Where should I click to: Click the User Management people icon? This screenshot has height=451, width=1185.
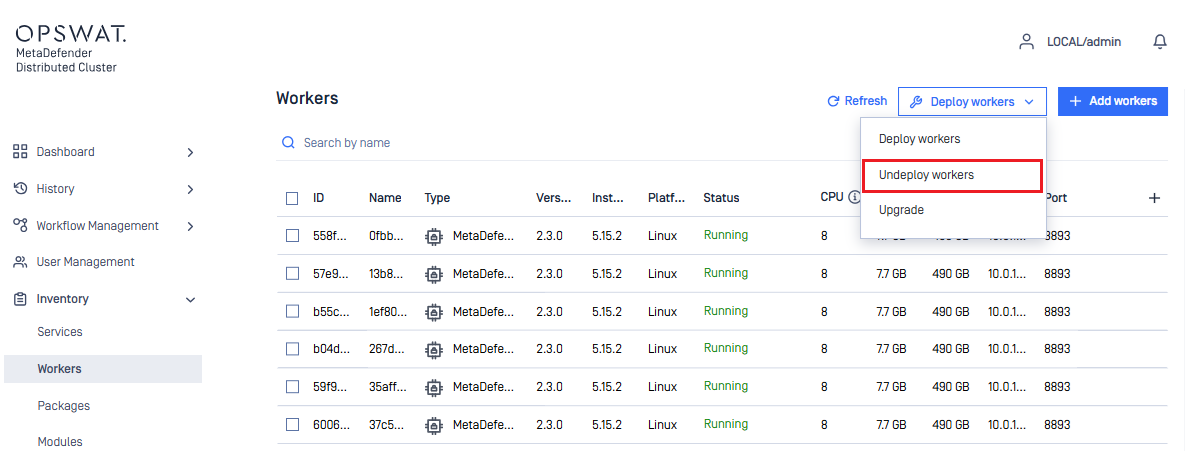[20, 262]
